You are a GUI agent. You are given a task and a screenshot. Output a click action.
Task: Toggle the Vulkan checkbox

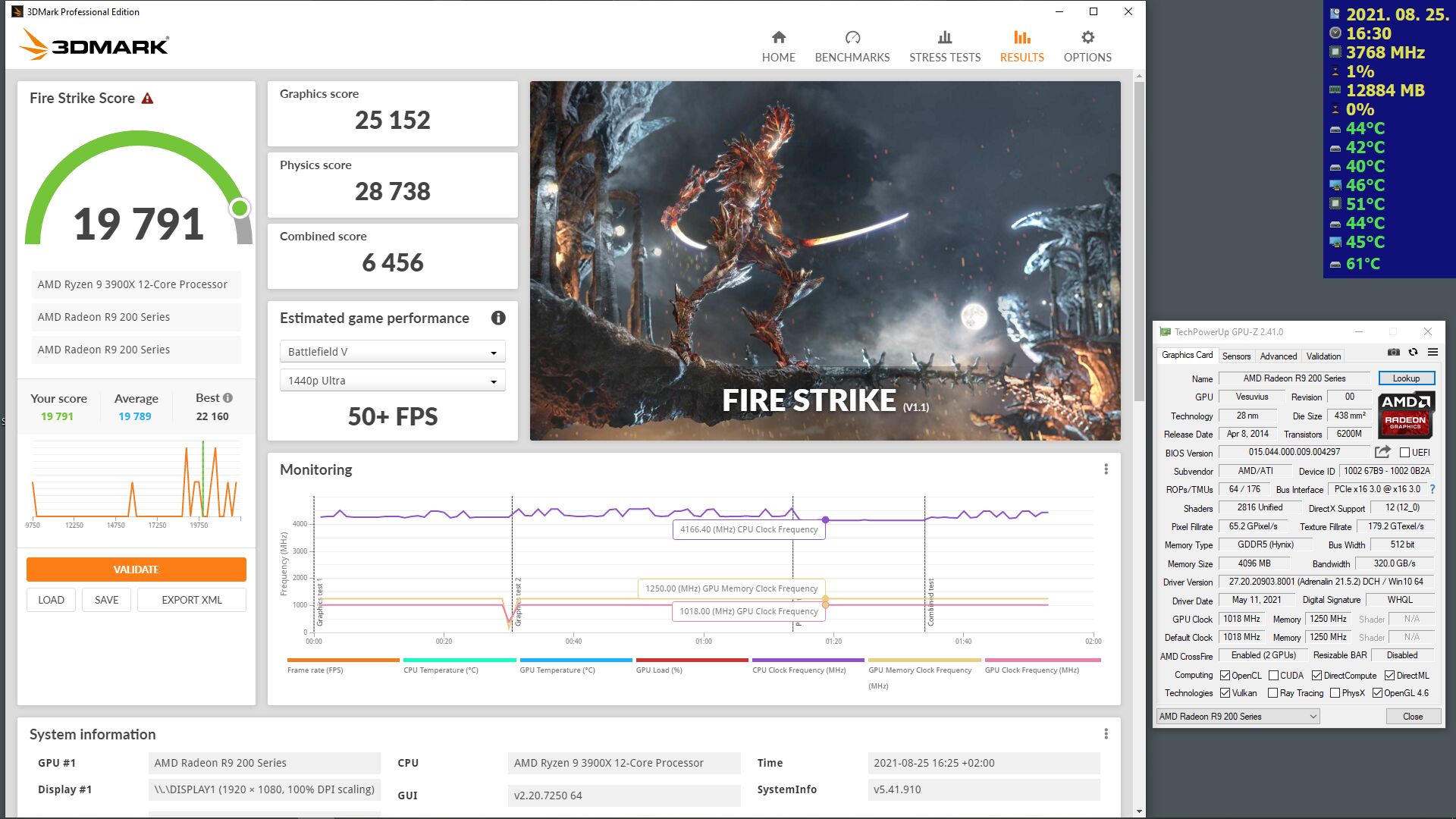point(1225,692)
